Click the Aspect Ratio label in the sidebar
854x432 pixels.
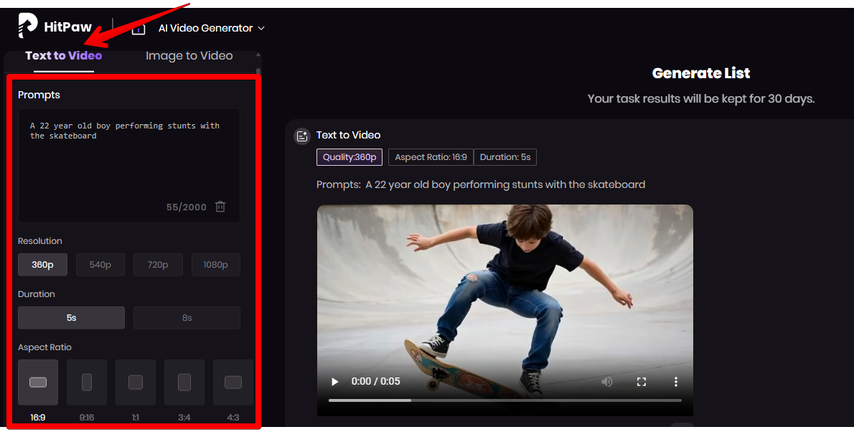[45, 347]
